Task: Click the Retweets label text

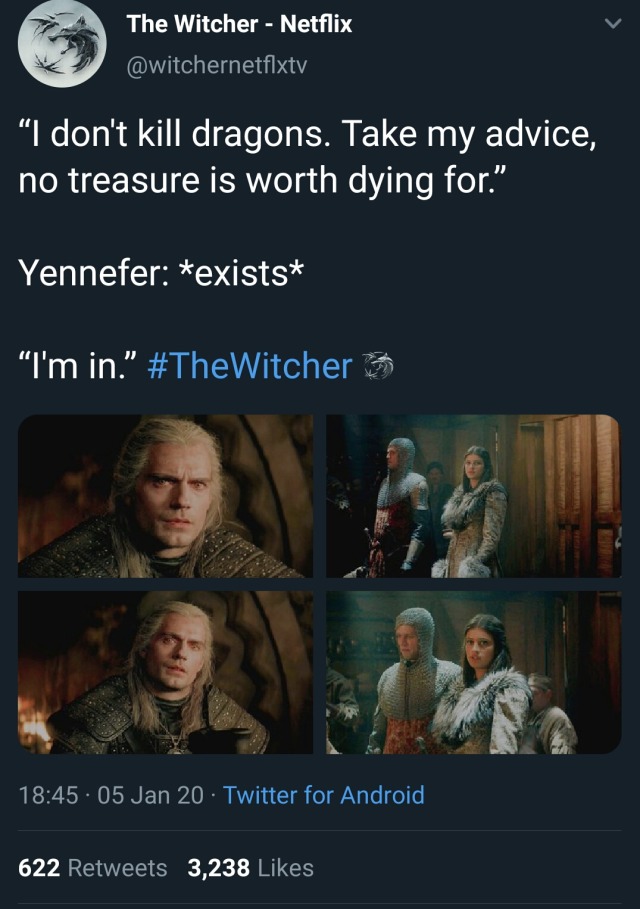Action: pos(118,868)
